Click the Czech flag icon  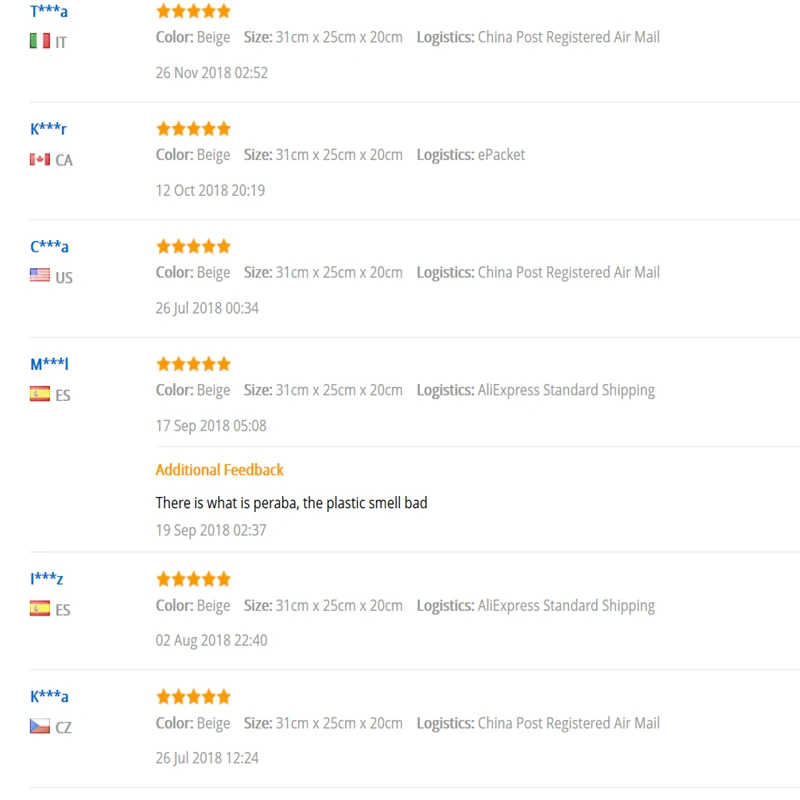click(x=40, y=726)
